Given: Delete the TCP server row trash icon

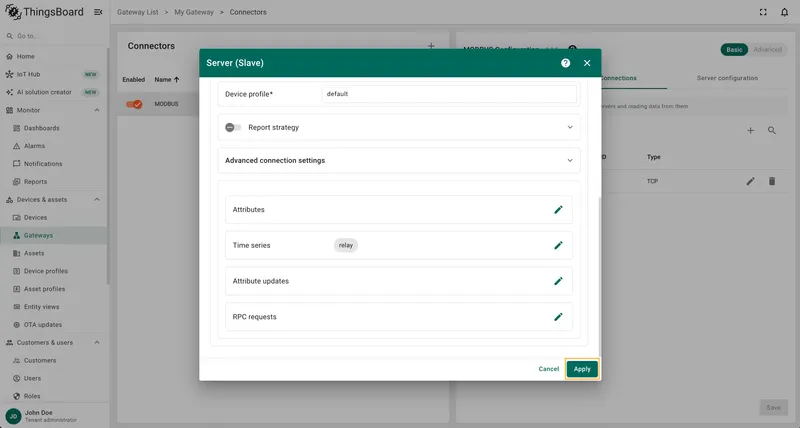Looking at the screenshot, I should (x=772, y=181).
